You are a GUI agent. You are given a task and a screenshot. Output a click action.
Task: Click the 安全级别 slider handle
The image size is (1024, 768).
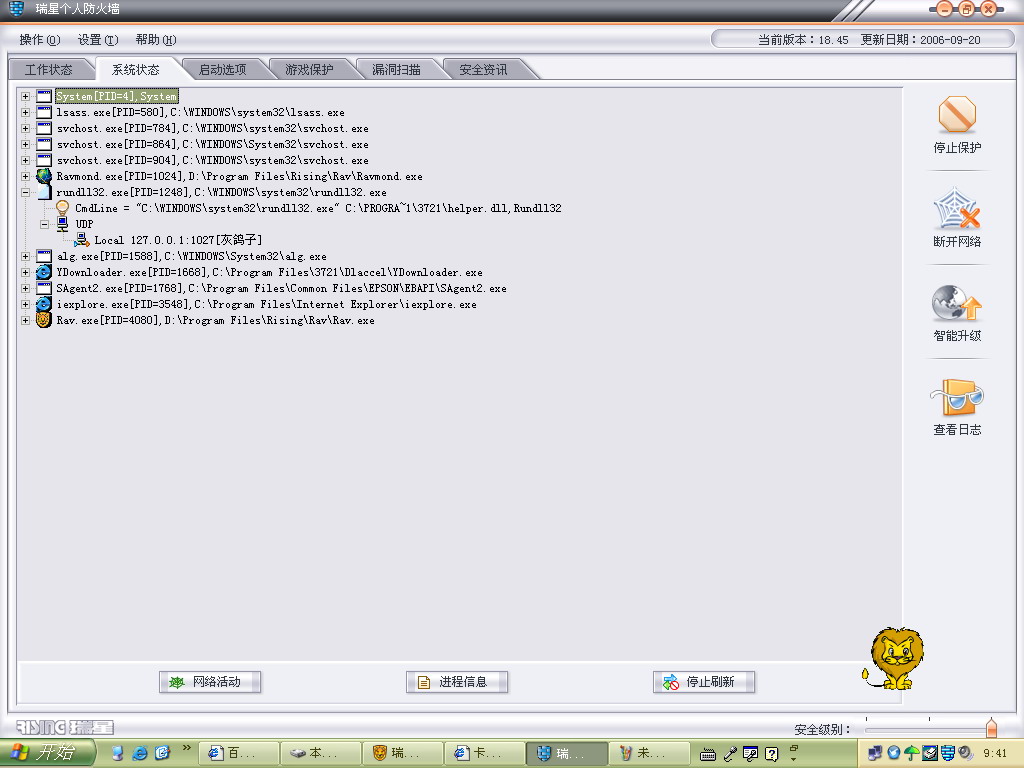coord(991,727)
